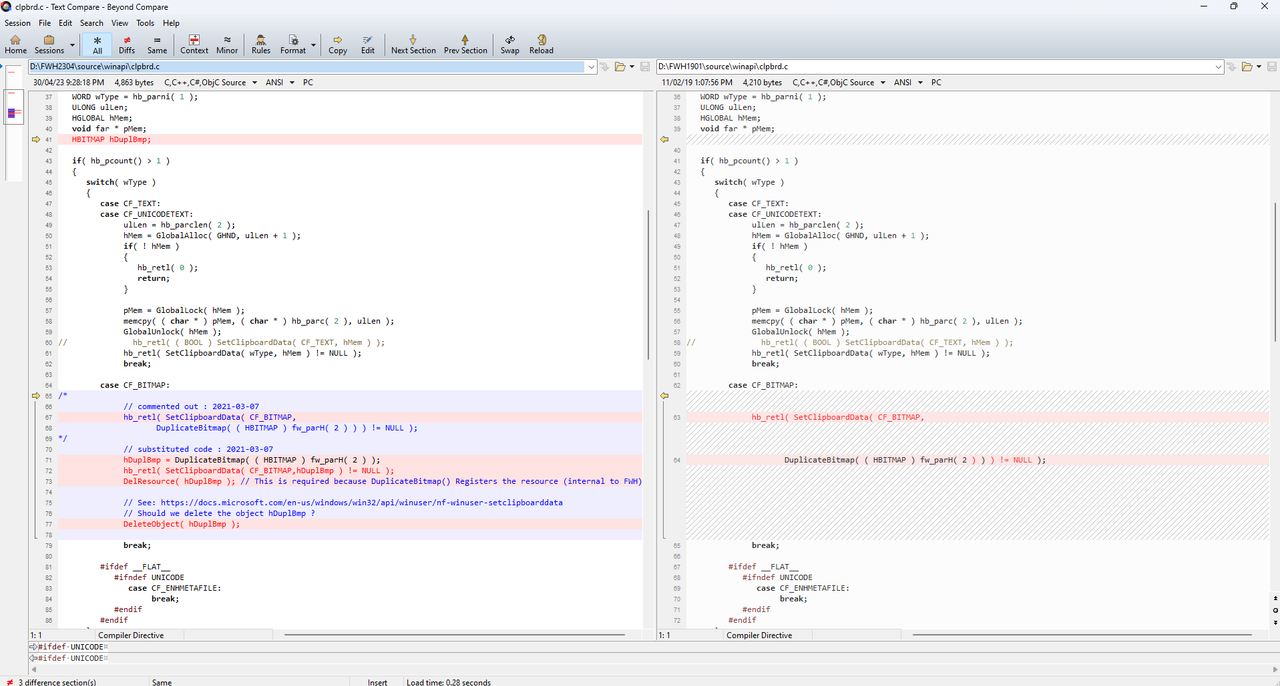Open the Rules settings
Screen dimensions: 1280x686
click(261, 44)
